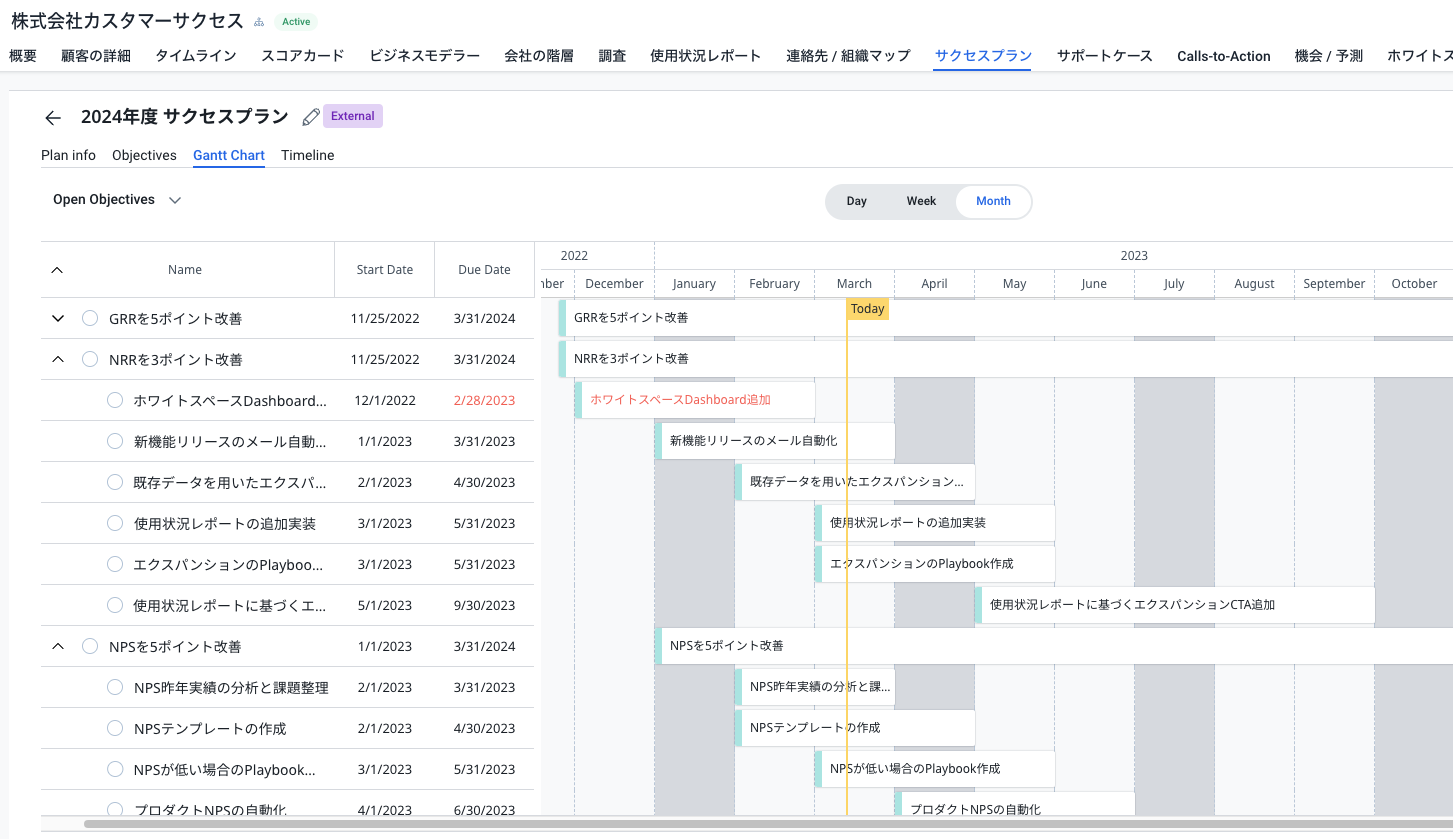Mark ホワイトスペースDashboard task complete
The image size is (1453, 839).
coord(115,401)
